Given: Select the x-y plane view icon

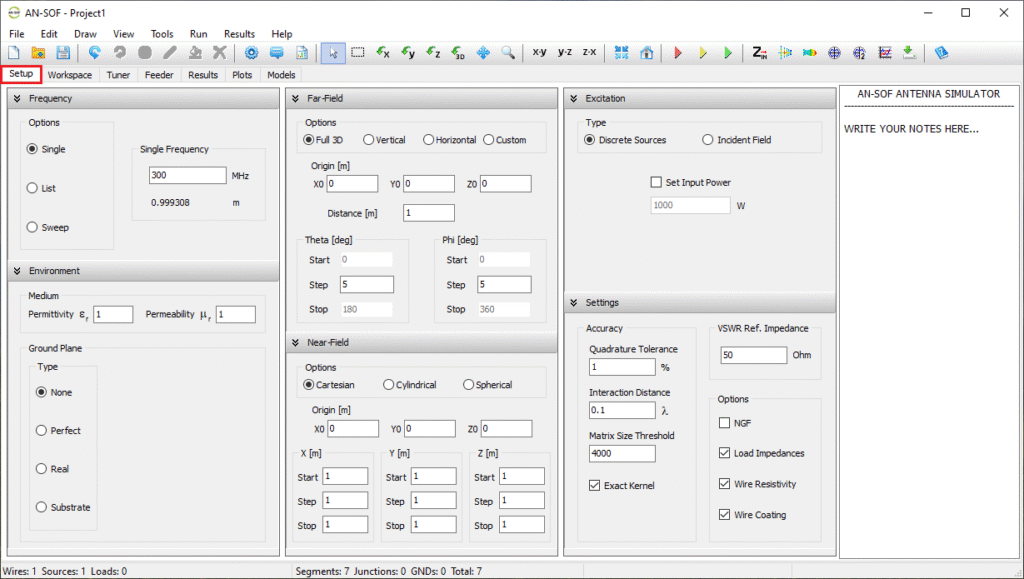Looking at the screenshot, I should [x=538, y=52].
